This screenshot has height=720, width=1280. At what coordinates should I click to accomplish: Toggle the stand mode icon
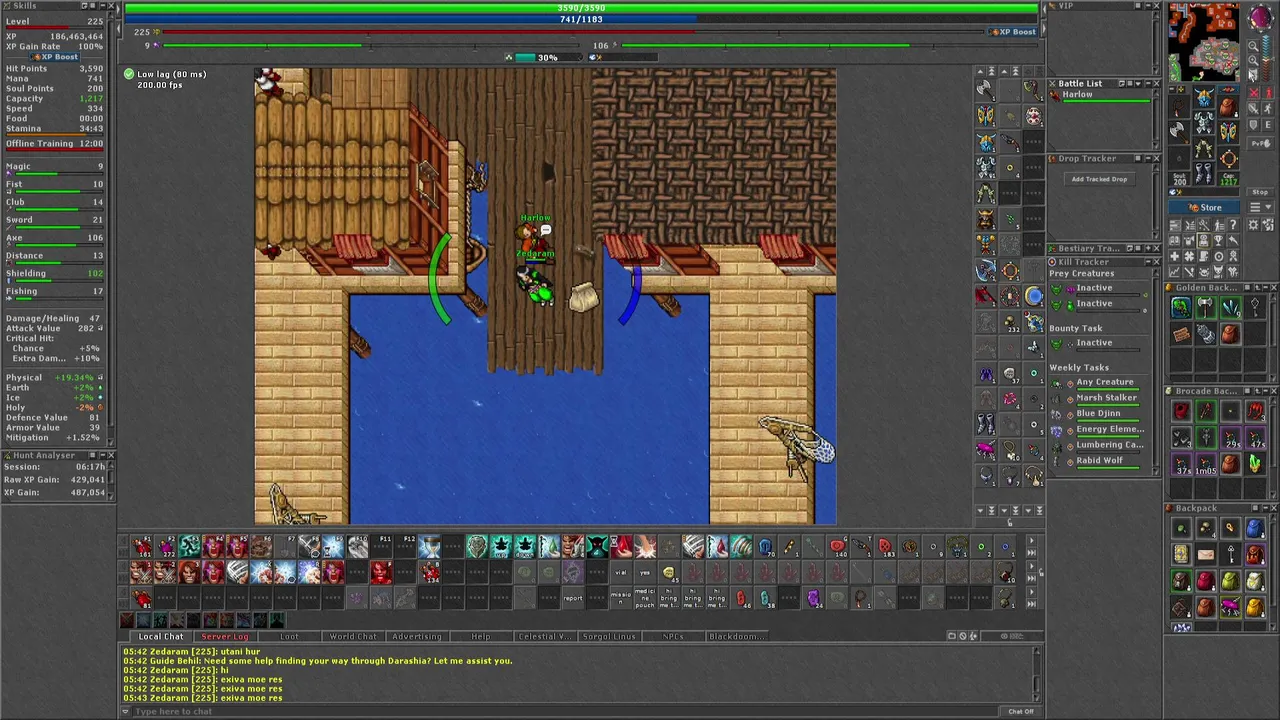[x=1268, y=93]
